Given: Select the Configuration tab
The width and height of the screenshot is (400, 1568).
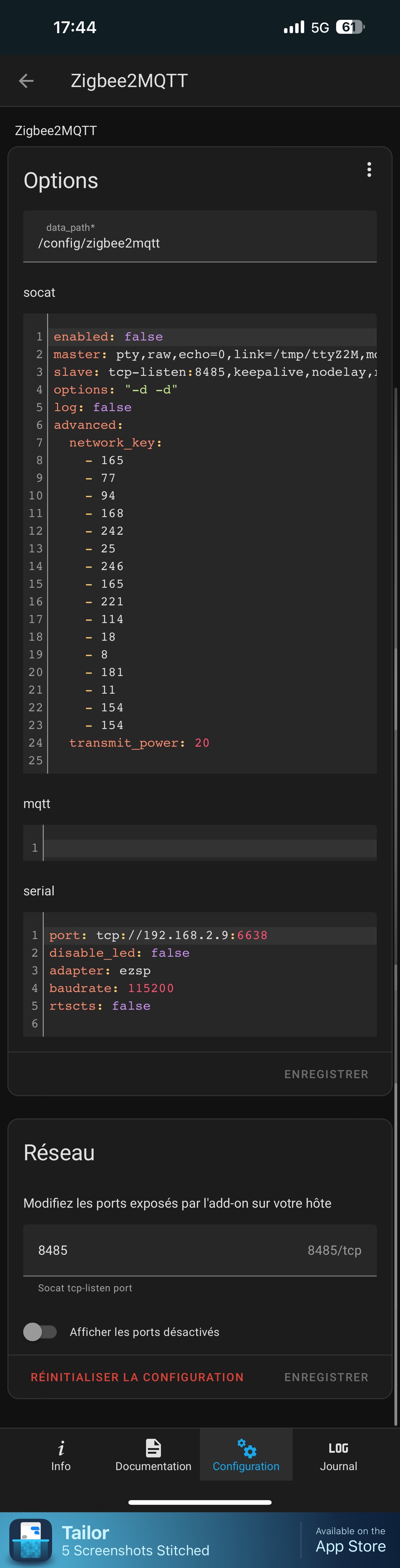Looking at the screenshot, I should [x=246, y=1456].
